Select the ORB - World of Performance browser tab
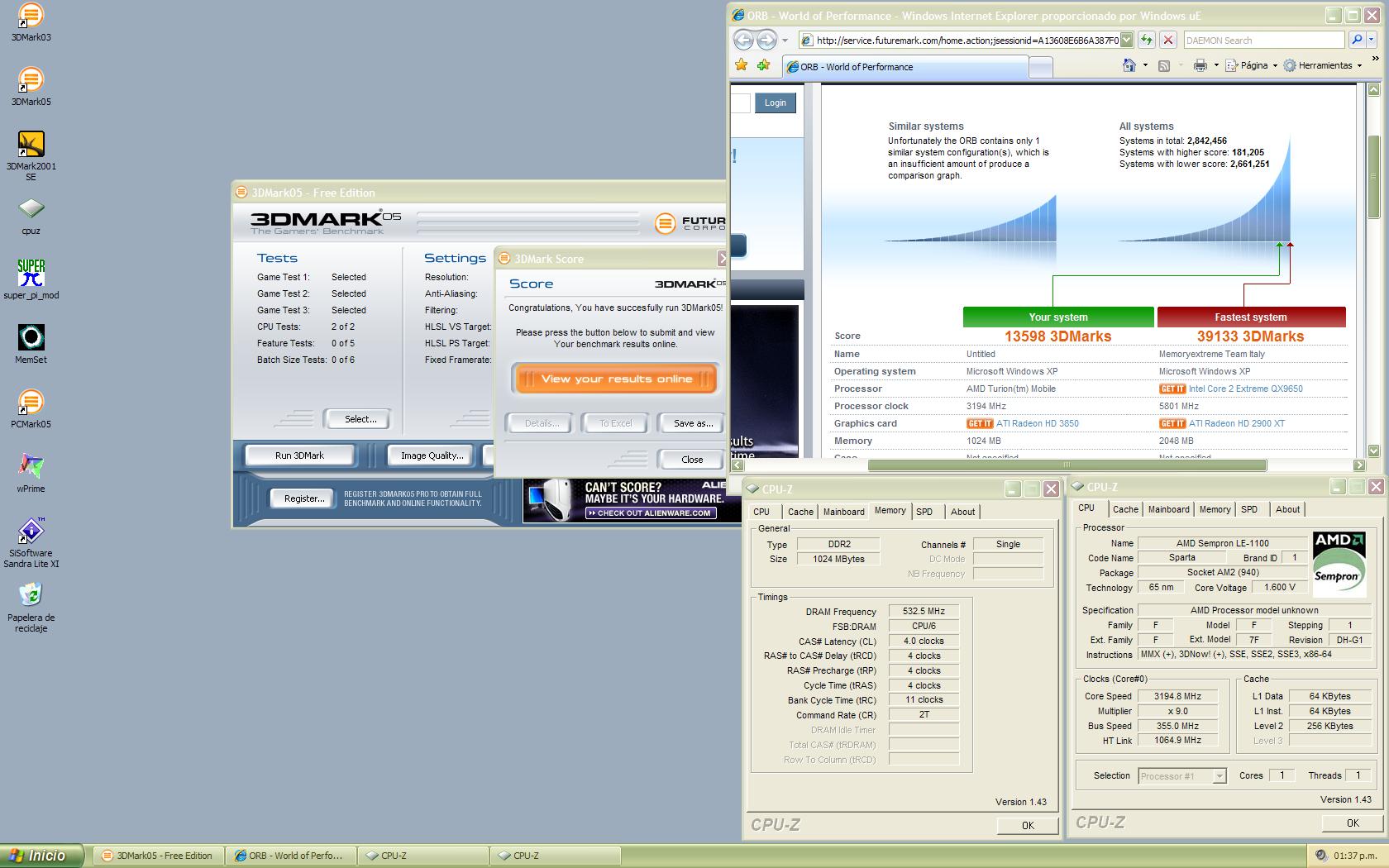 [905, 67]
